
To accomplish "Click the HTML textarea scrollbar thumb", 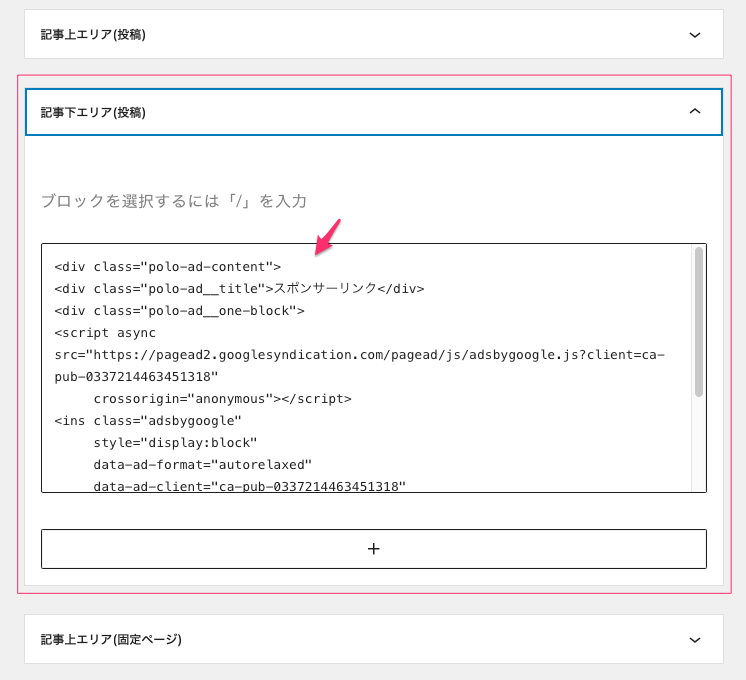I will coord(698,320).
